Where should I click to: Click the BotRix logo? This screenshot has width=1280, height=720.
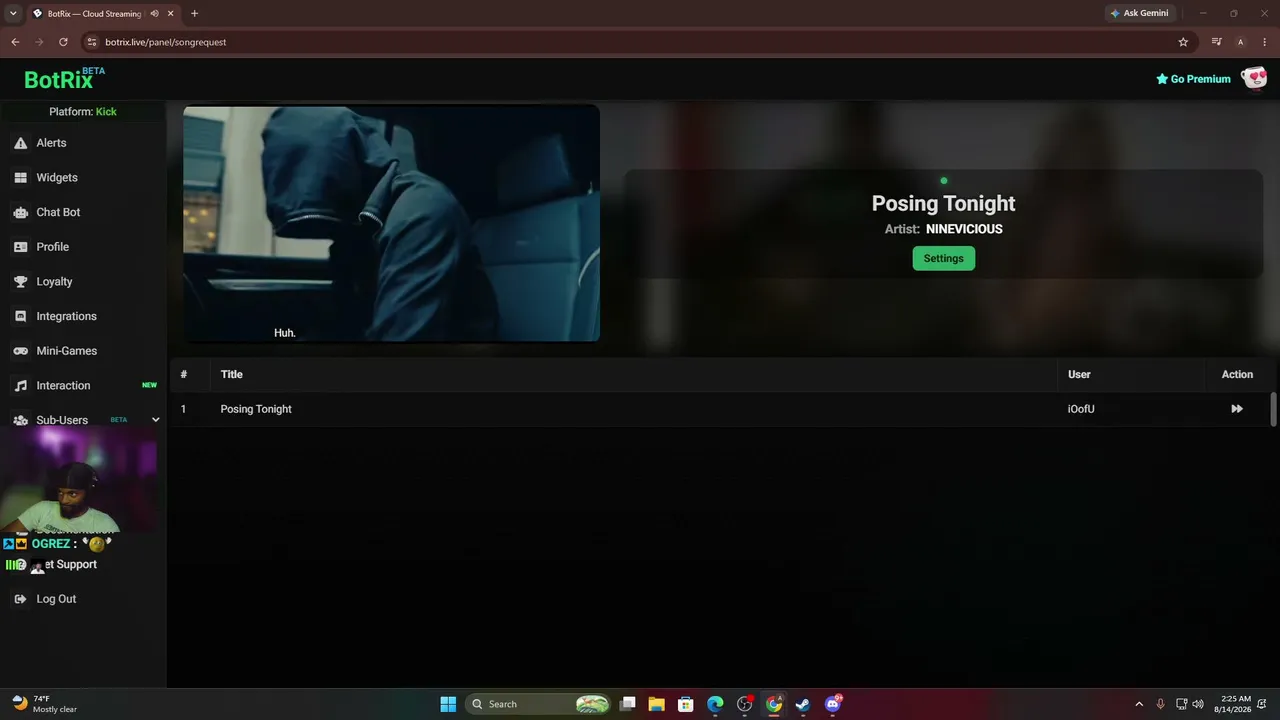point(64,79)
